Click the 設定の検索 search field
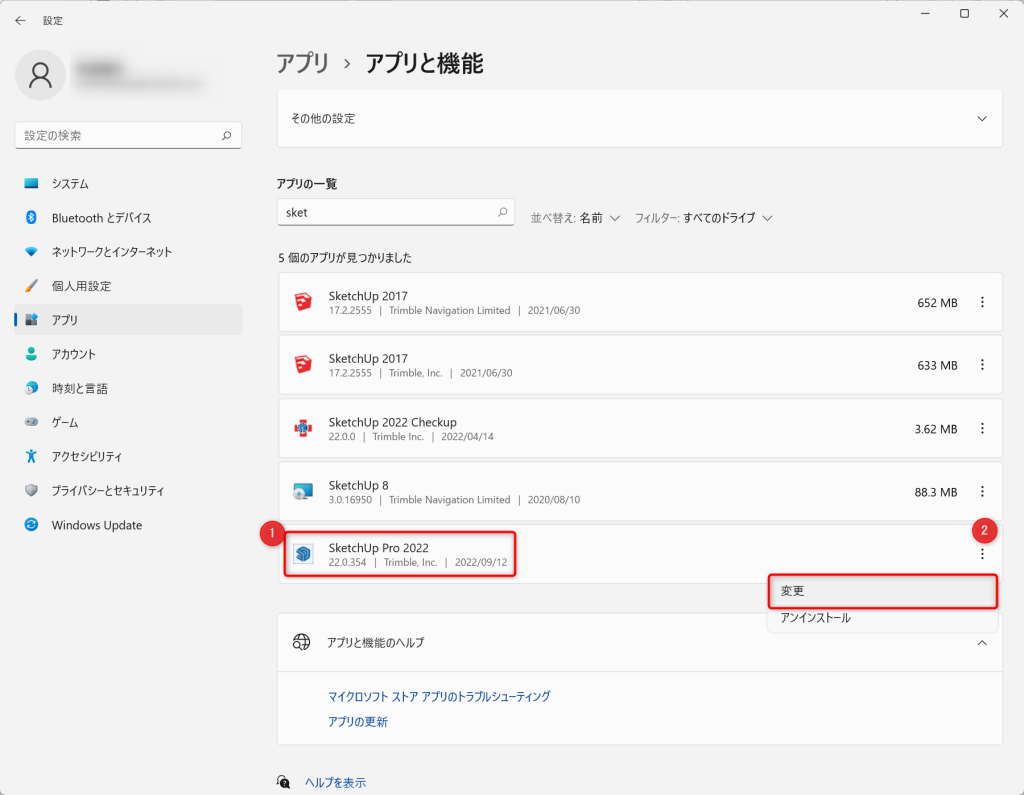 coord(118,135)
